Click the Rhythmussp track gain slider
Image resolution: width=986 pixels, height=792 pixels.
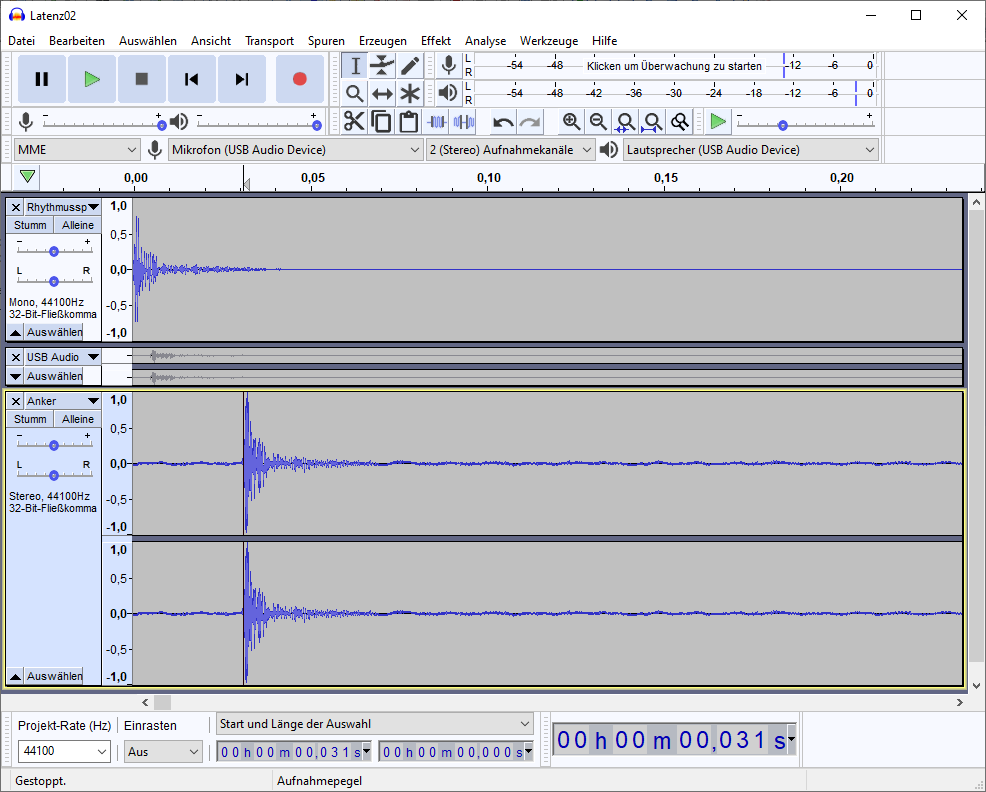(x=54, y=250)
